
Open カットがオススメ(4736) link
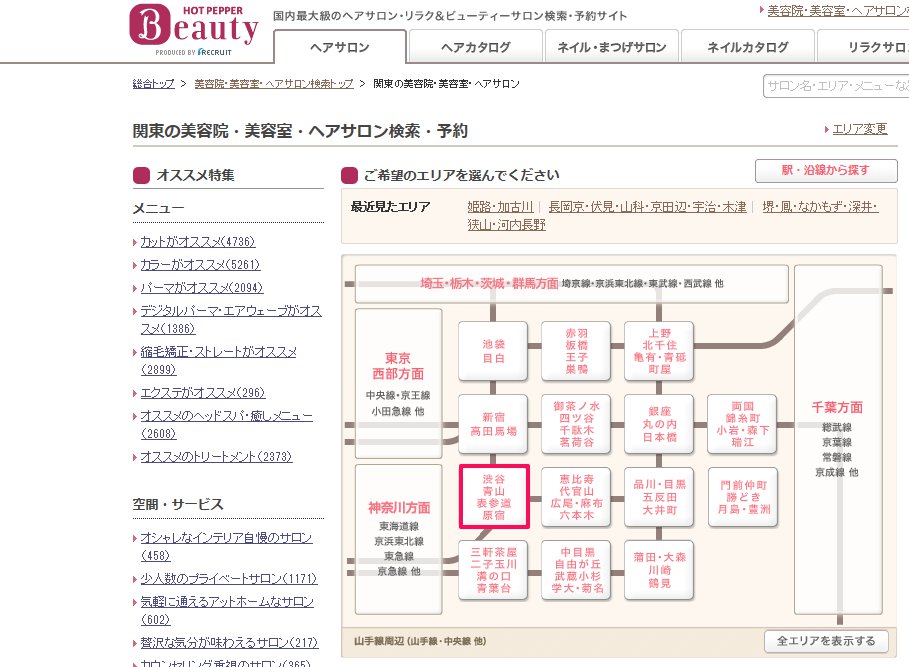[x=198, y=242]
